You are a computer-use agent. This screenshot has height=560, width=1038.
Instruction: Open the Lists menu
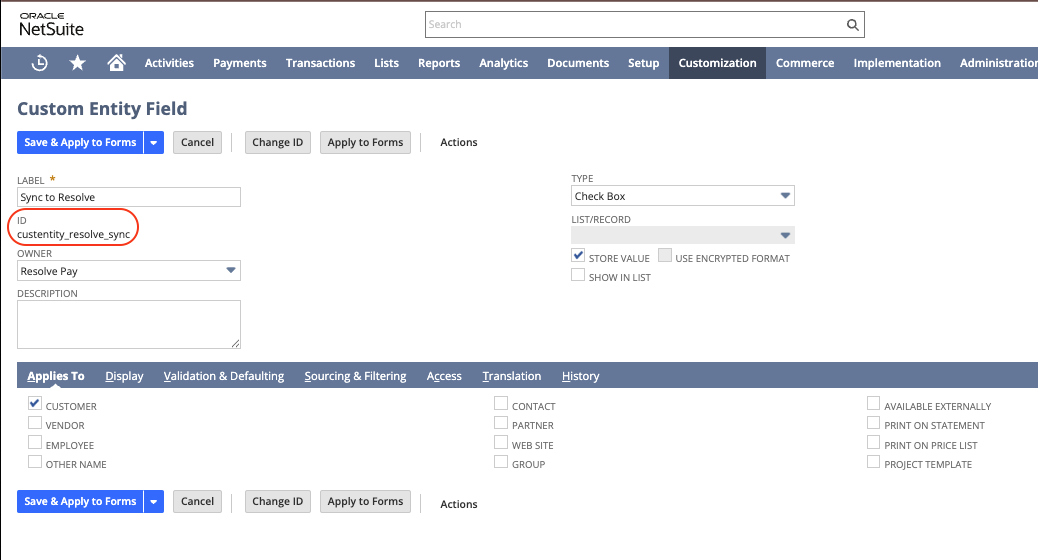pos(387,63)
